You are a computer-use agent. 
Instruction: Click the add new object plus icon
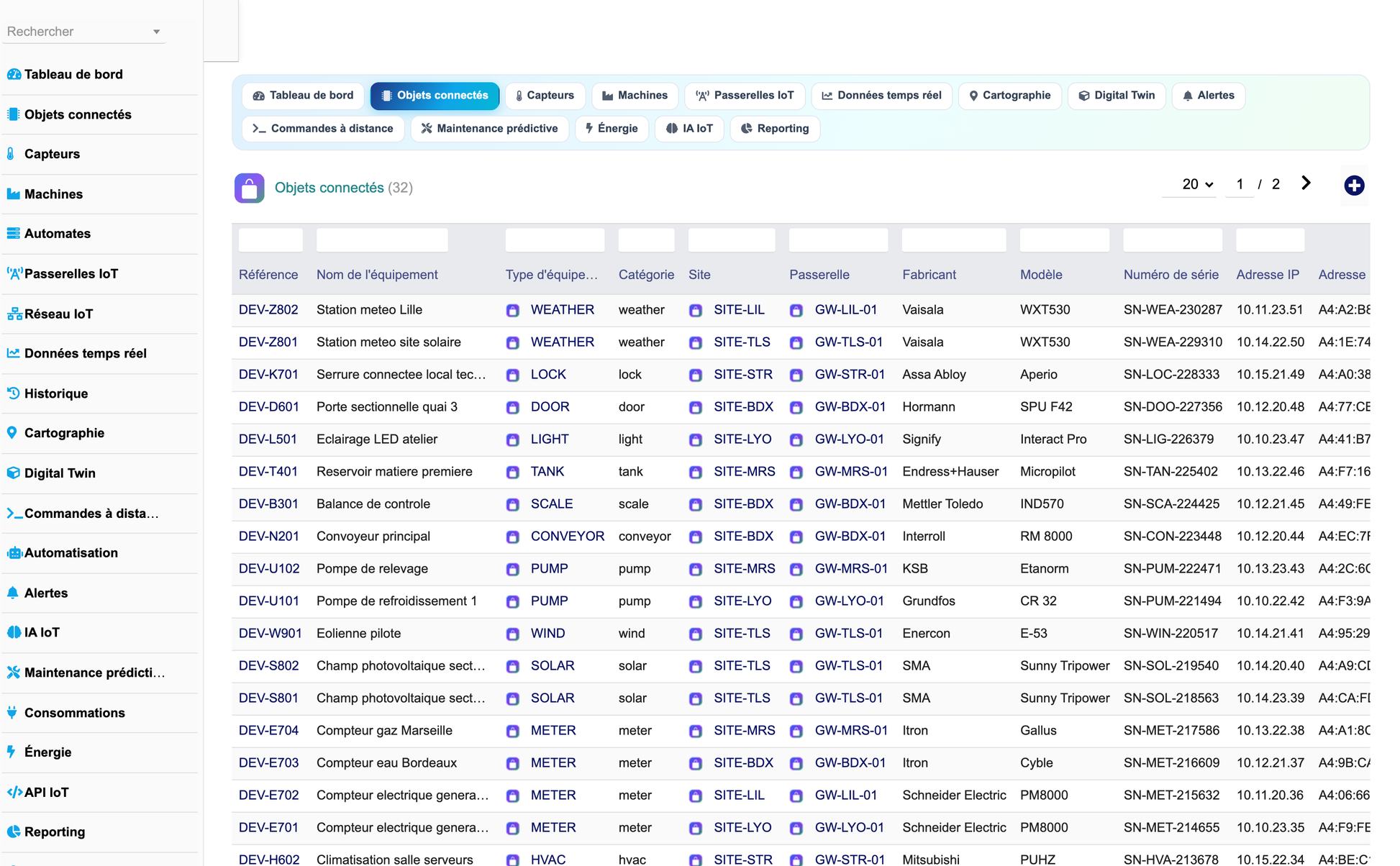(1354, 186)
